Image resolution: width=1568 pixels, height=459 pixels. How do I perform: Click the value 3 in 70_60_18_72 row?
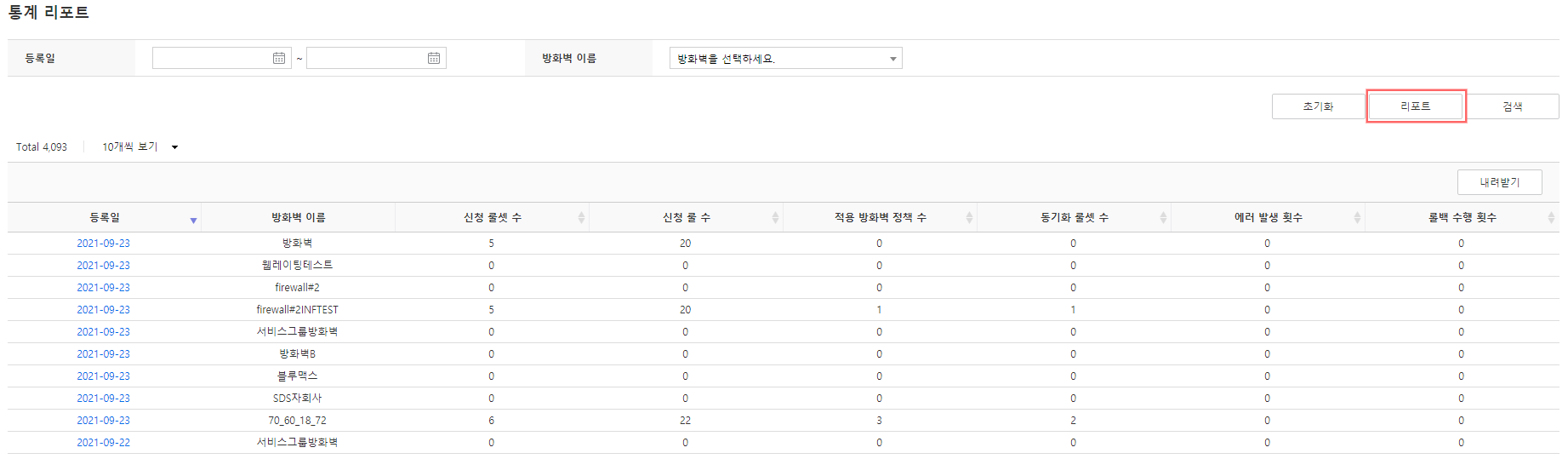880,421
